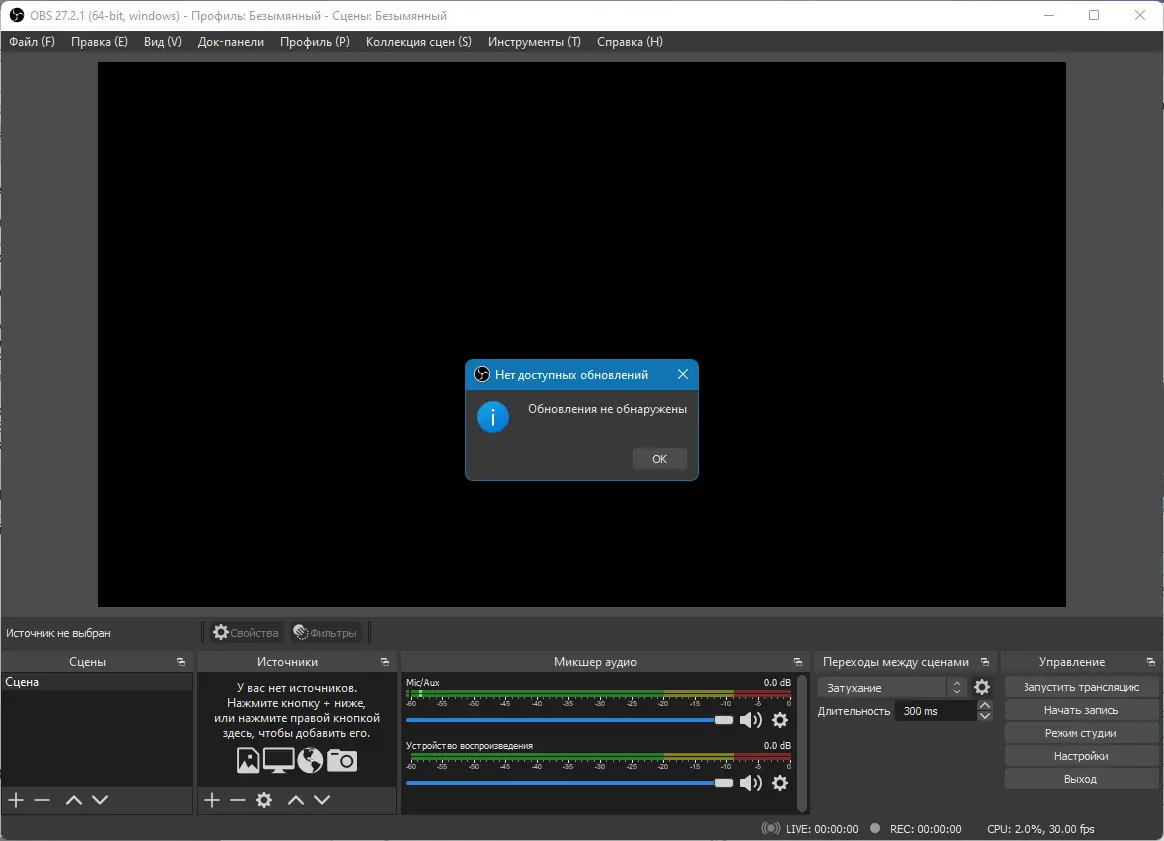Enable Режим студии

pos(1081,732)
